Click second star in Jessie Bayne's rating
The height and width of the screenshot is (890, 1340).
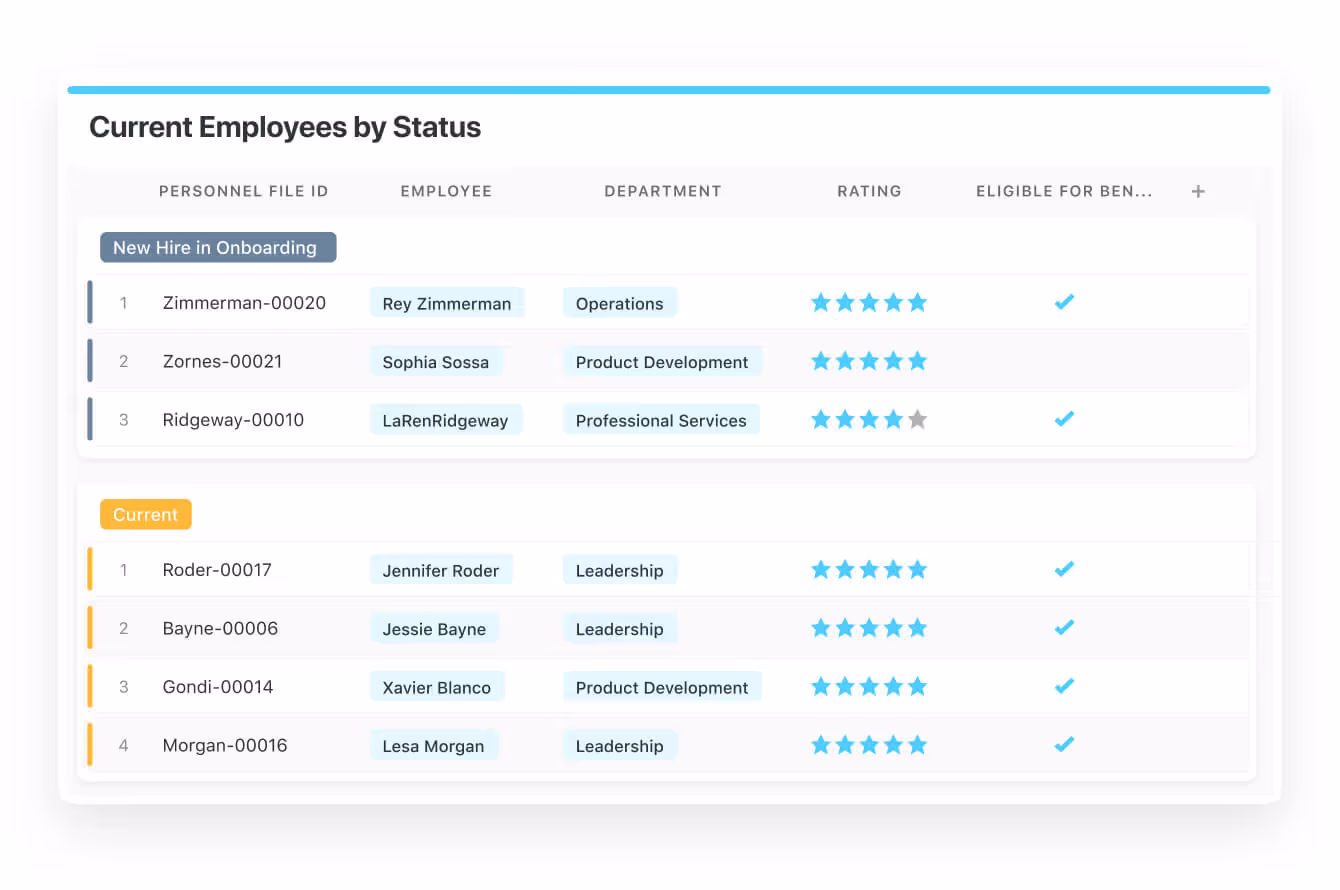[845, 628]
